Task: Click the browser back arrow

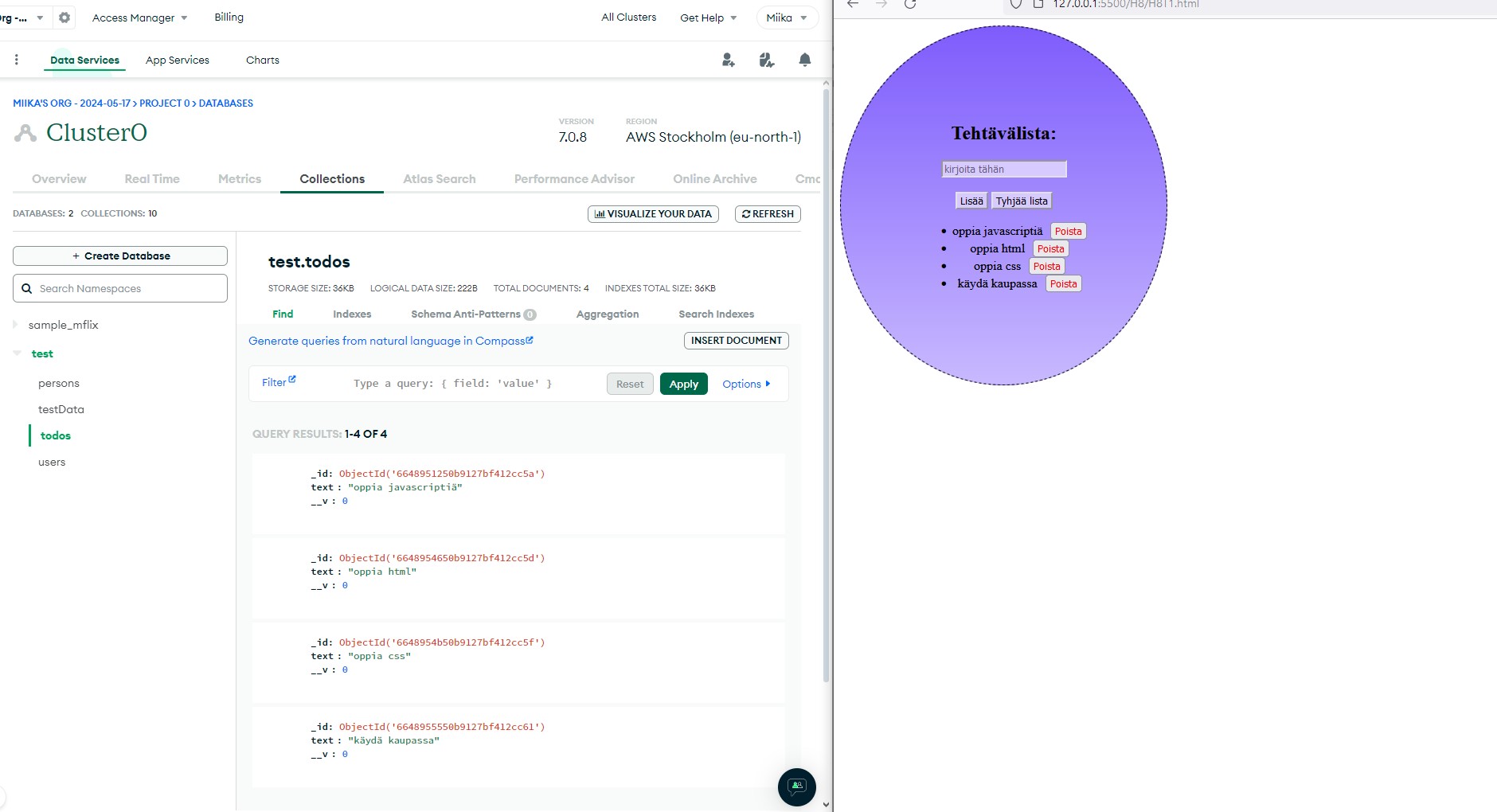Action: [x=853, y=5]
